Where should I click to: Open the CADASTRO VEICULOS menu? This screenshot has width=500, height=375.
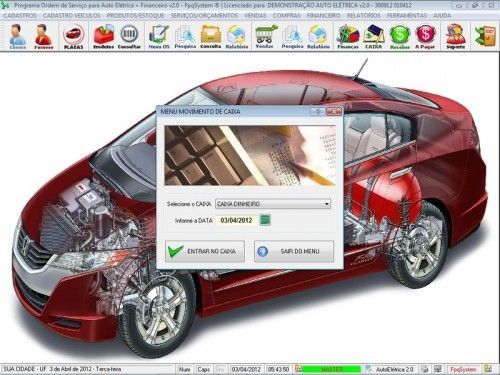(71, 16)
